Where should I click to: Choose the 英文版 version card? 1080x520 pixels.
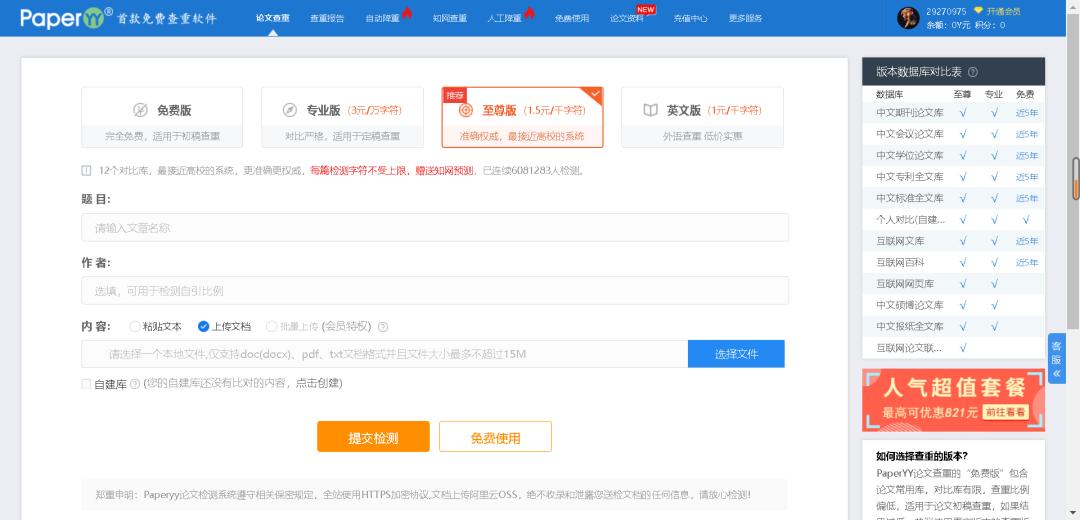tap(702, 117)
